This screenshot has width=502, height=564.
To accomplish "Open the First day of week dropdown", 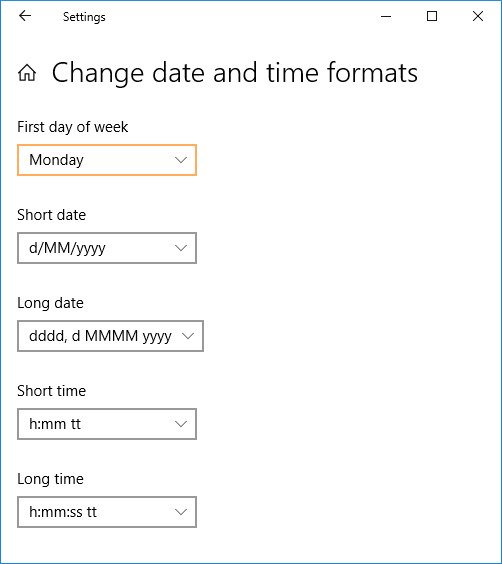I will pyautogui.click(x=107, y=160).
